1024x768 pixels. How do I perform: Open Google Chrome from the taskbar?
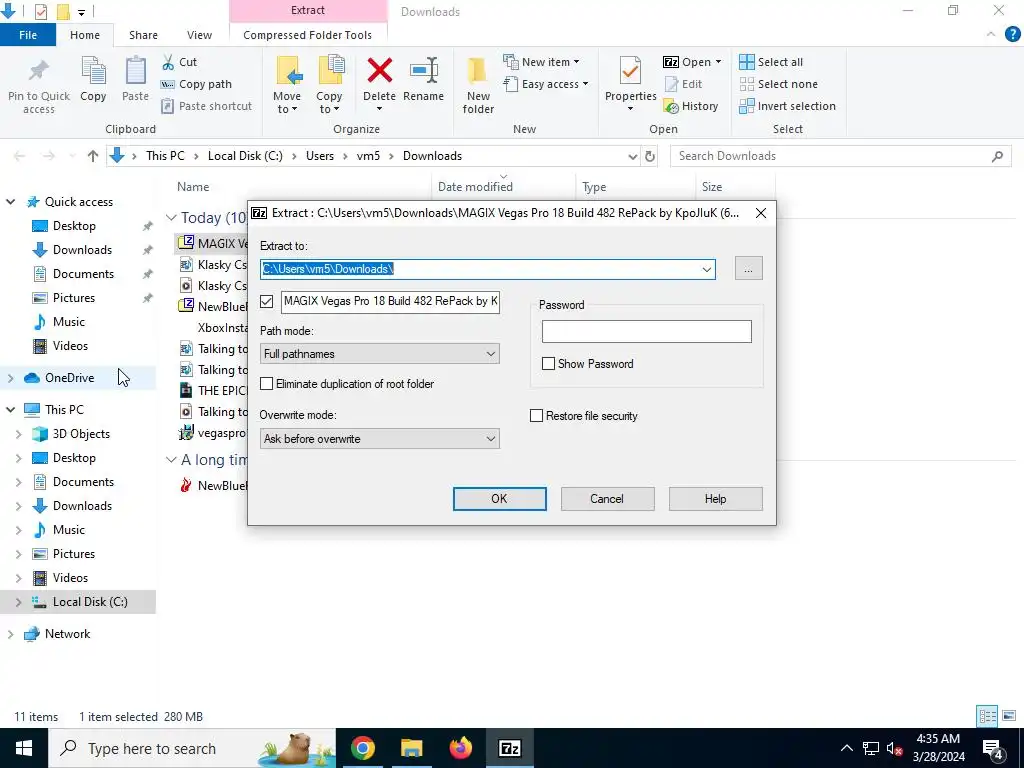point(362,748)
